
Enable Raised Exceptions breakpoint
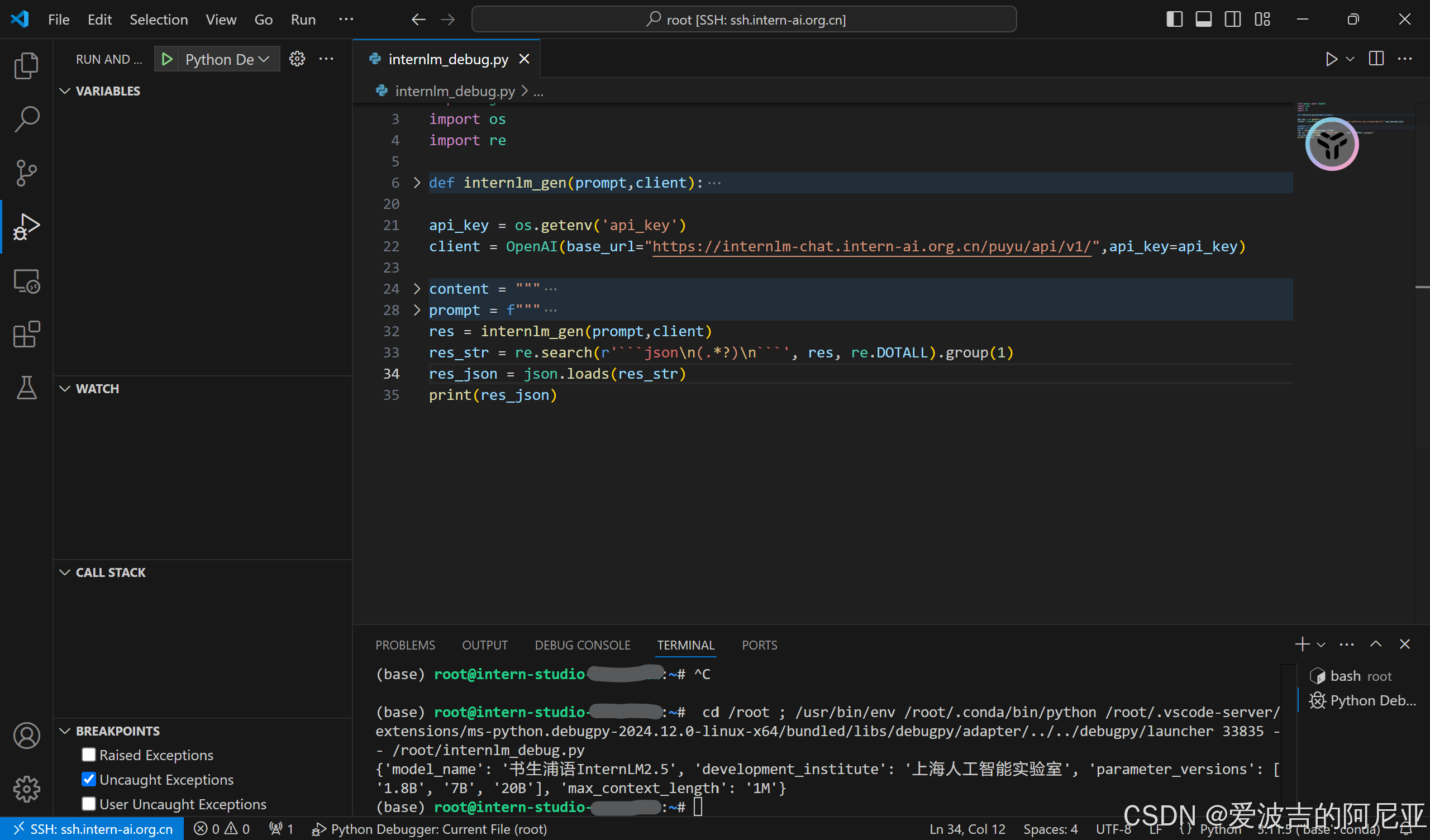[x=88, y=755]
